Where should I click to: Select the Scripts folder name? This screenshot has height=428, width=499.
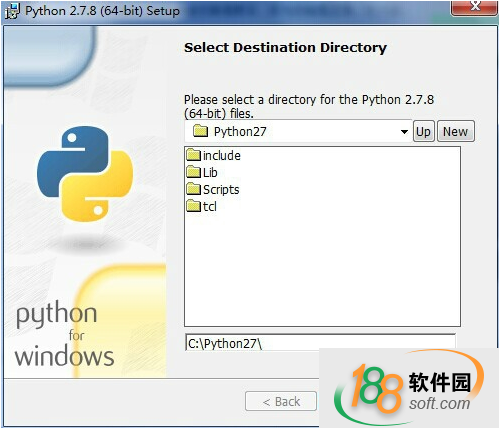[221, 190]
